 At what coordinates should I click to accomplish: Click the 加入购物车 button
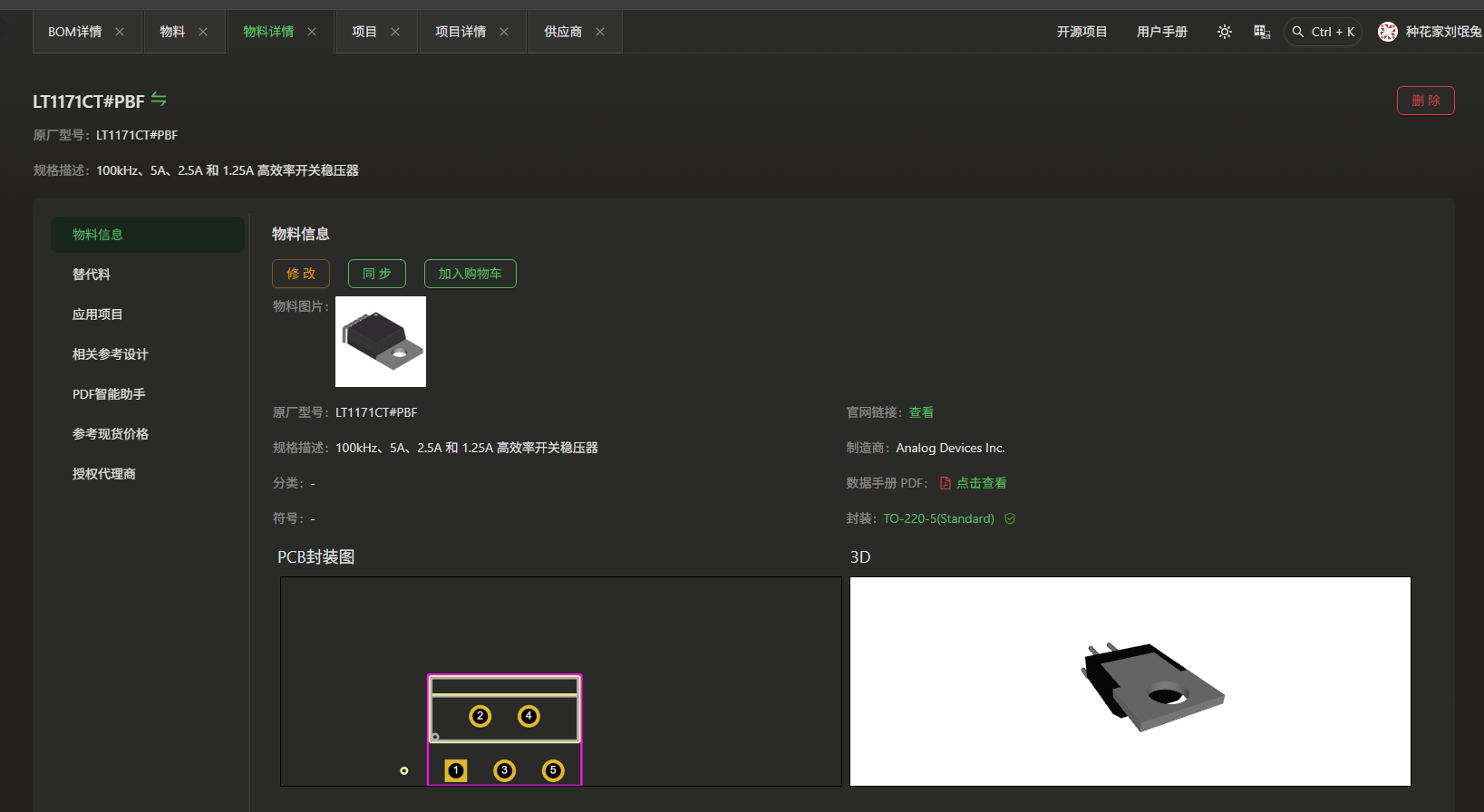click(x=470, y=274)
